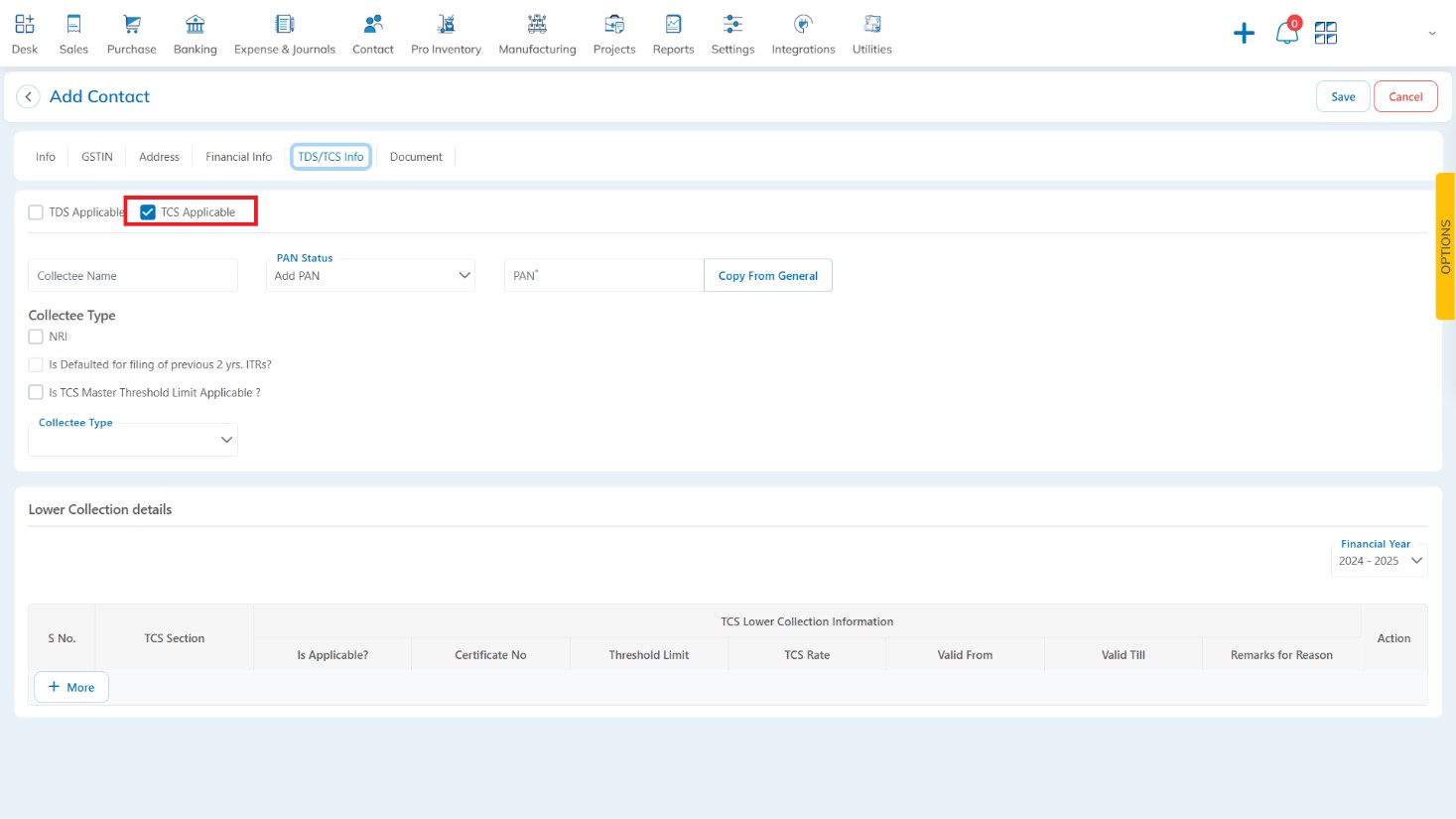
Task: Click the Certificate No column header
Action: tap(490, 655)
